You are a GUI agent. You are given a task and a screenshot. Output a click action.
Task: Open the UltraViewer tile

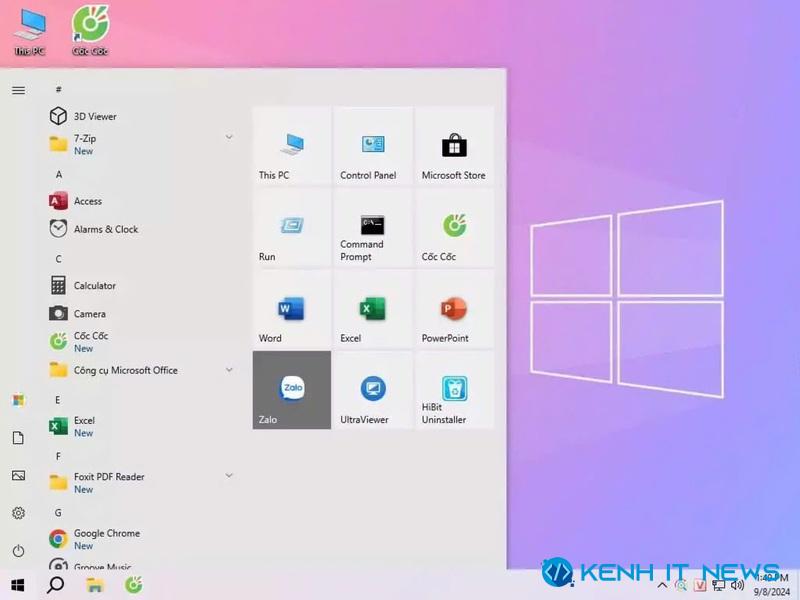click(373, 390)
